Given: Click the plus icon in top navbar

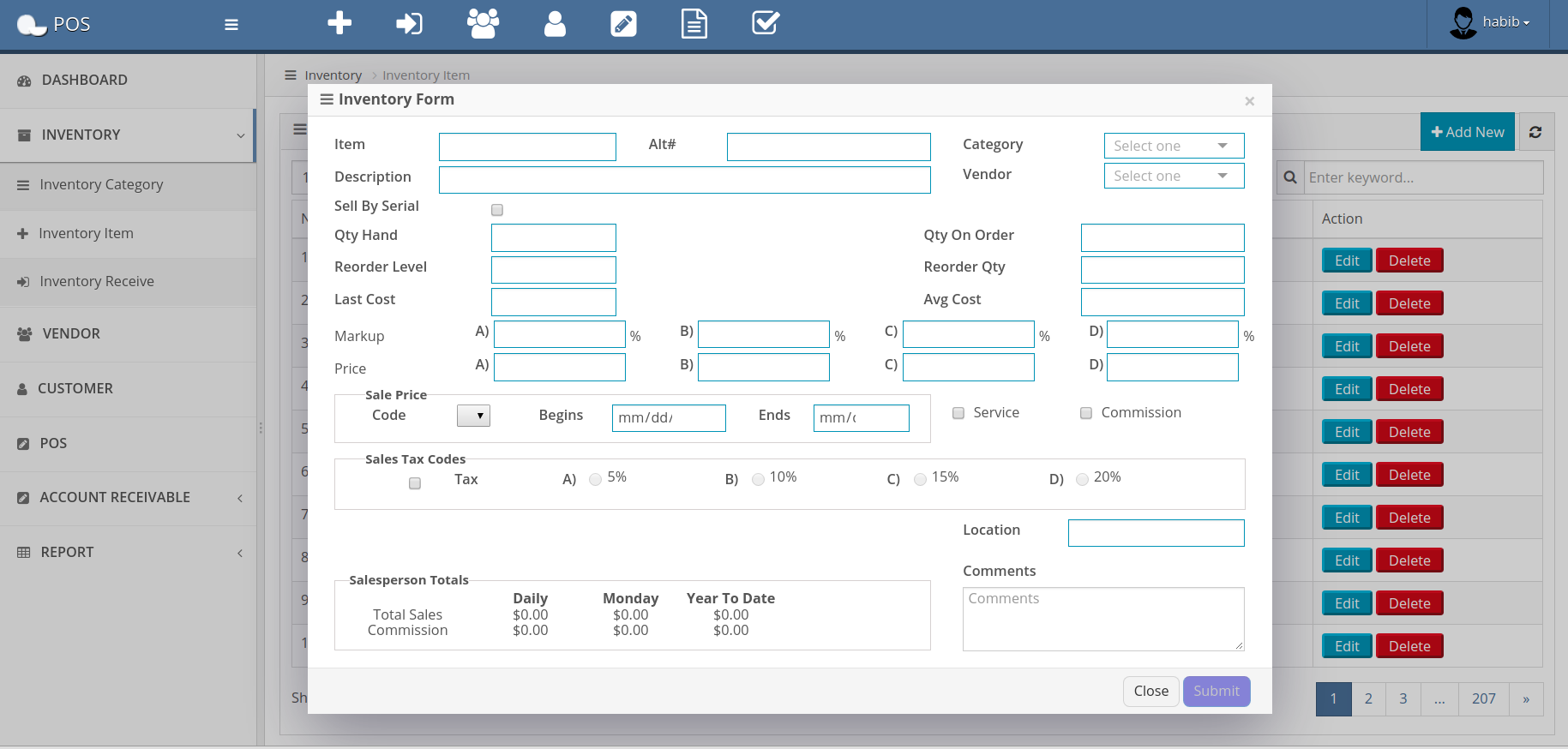Looking at the screenshot, I should click(x=339, y=23).
